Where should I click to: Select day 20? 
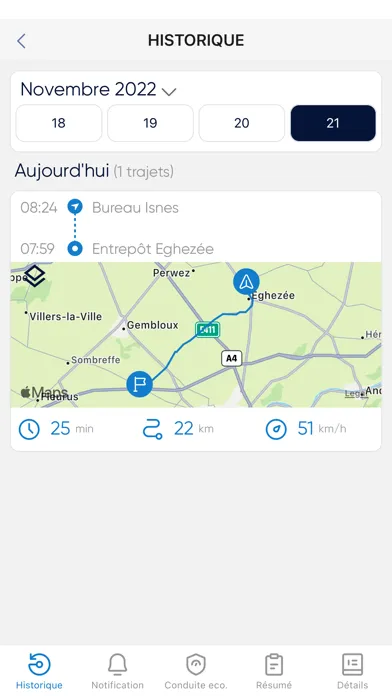(242, 123)
